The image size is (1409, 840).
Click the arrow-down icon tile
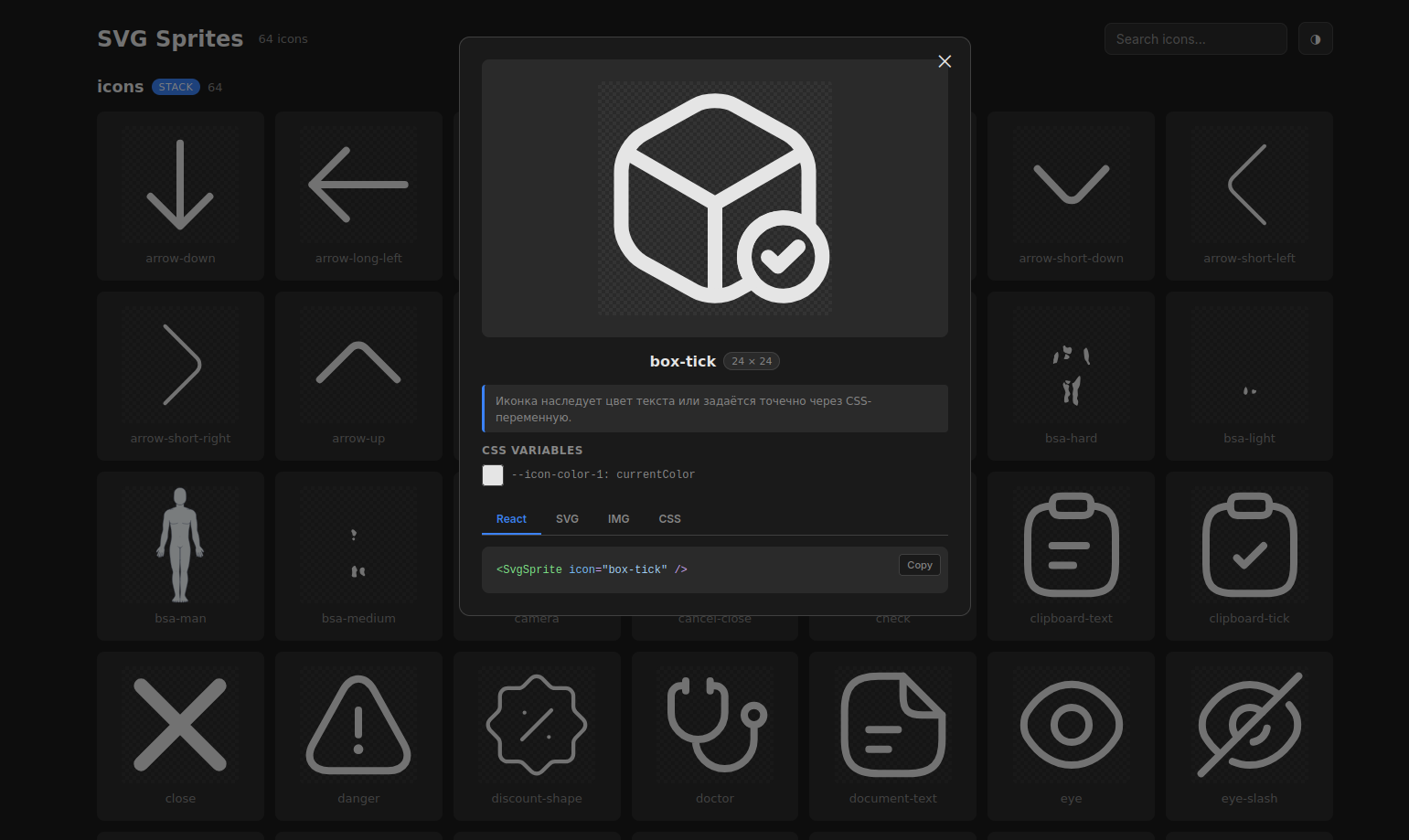pyautogui.click(x=180, y=196)
